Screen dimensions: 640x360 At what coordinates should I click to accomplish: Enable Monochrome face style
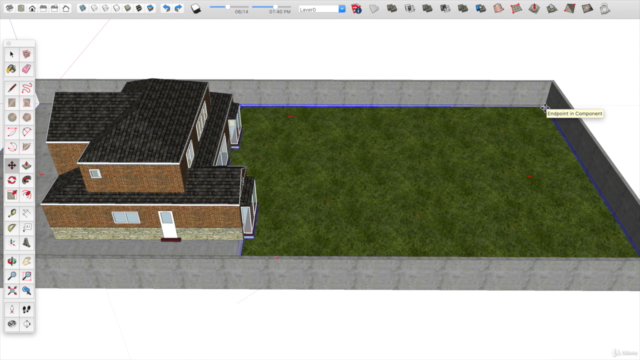click(x=150, y=8)
